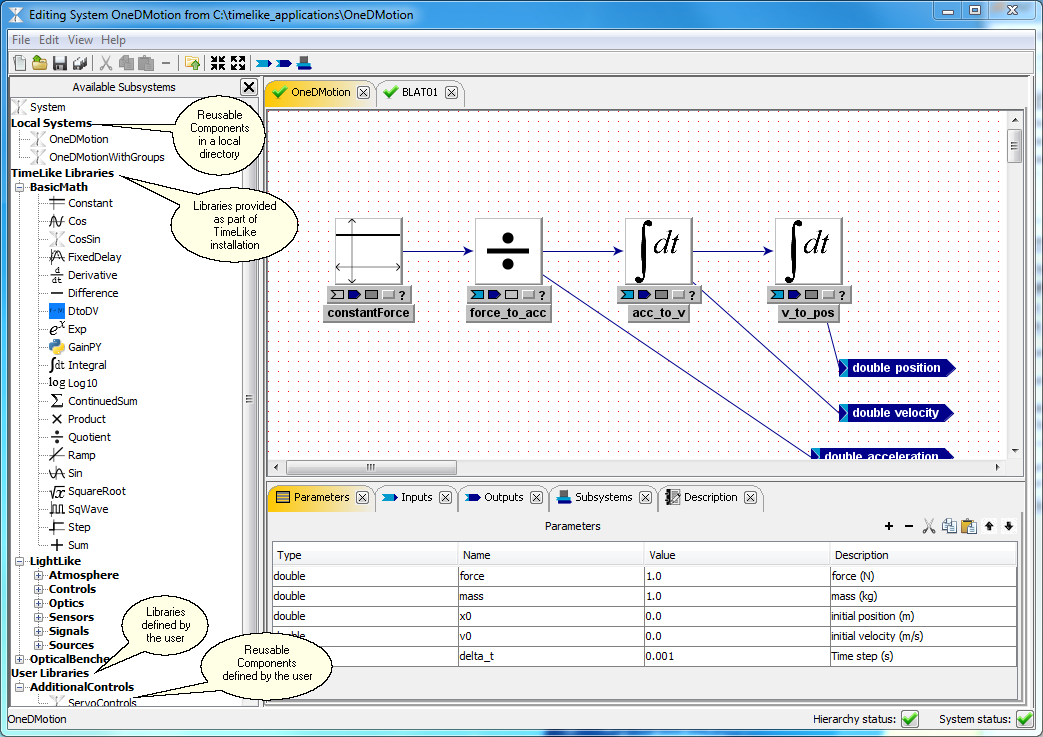Click the zoom-out arrows-outward toolbar icon

point(238,63)
